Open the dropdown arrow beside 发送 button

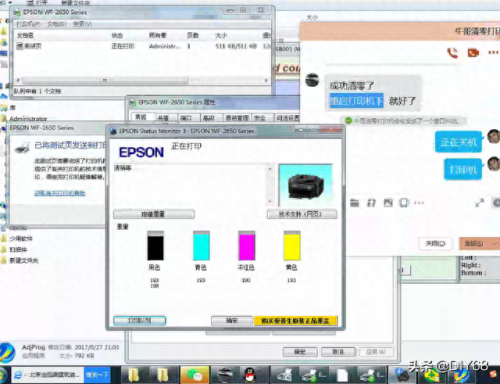pos(494,244)
